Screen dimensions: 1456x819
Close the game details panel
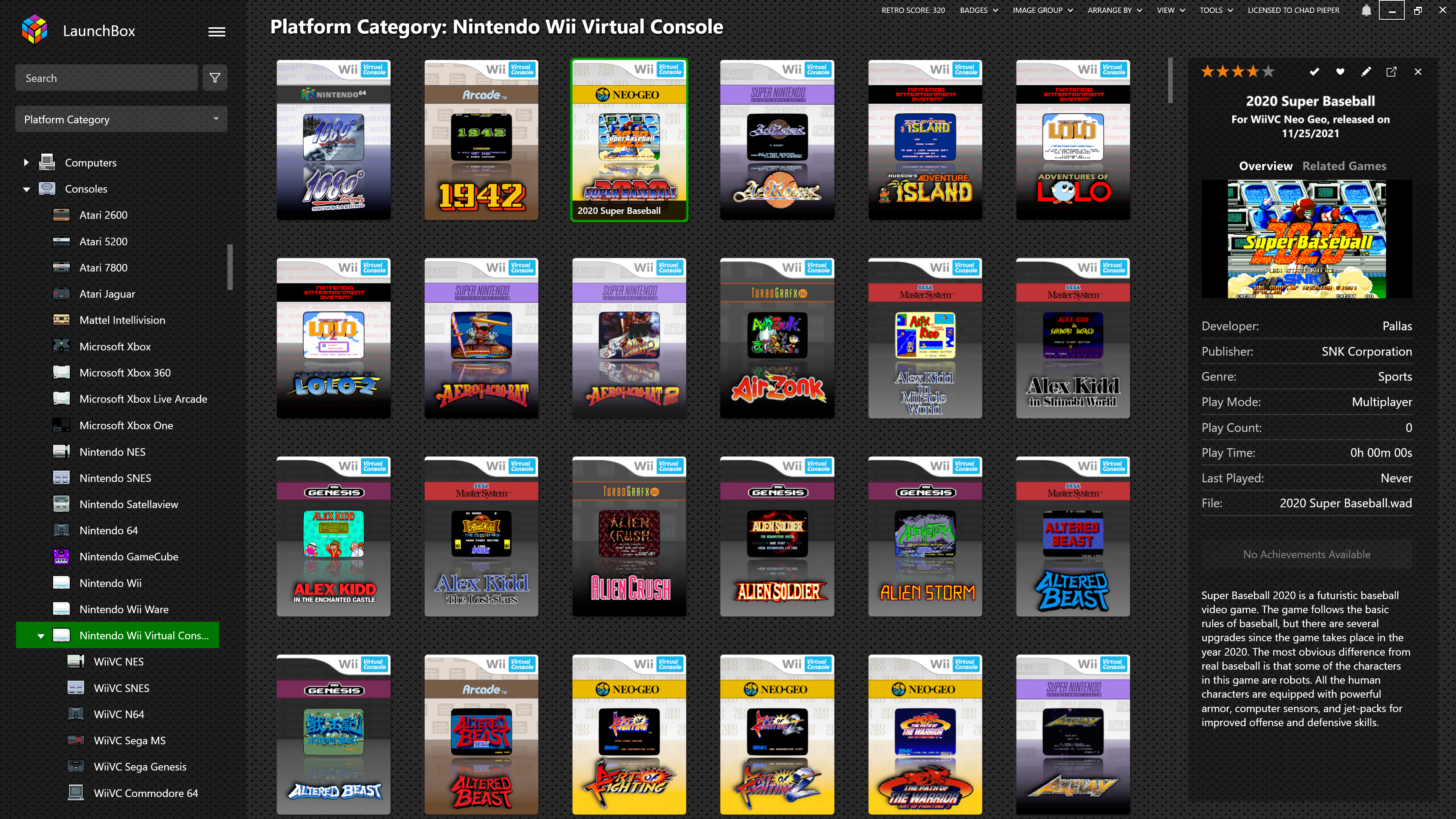[x=1418, y=72]
